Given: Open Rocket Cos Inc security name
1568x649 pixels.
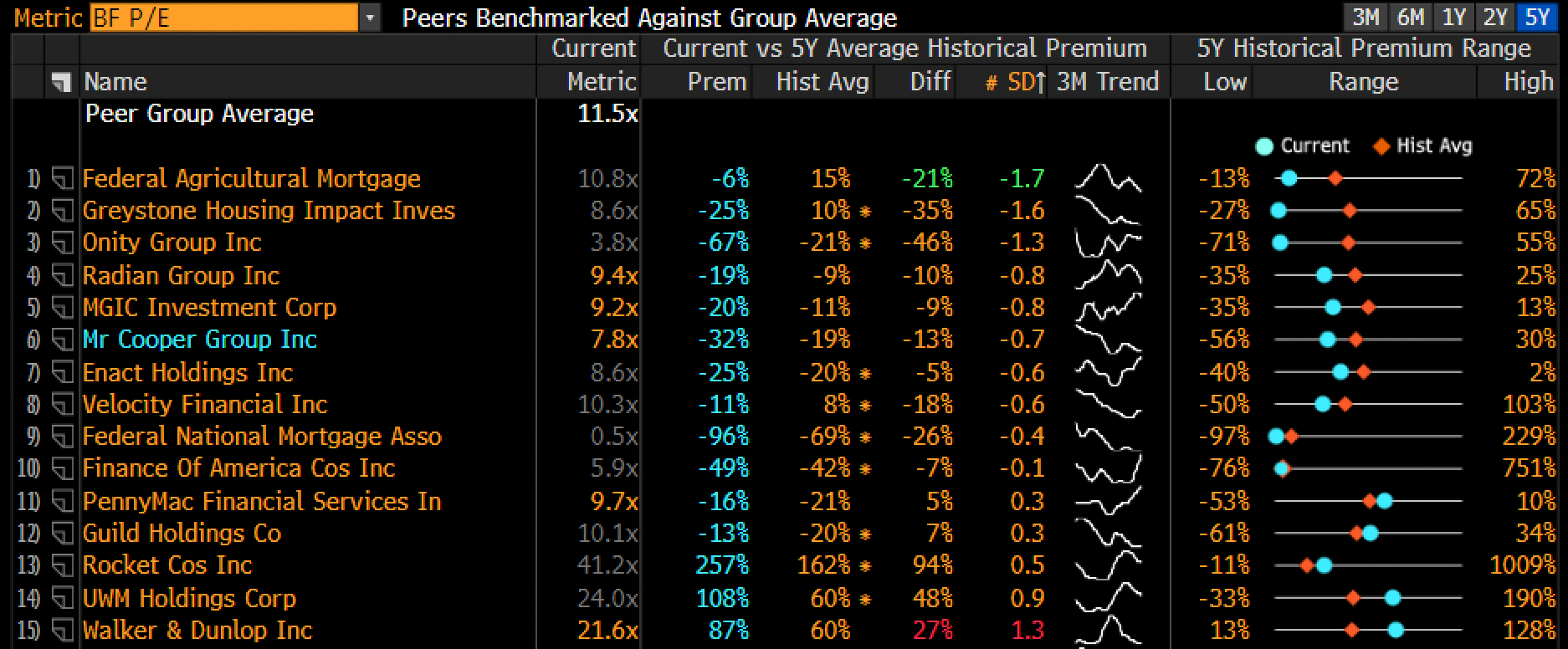Looking at the screenshot, I should tap(167, 565).
